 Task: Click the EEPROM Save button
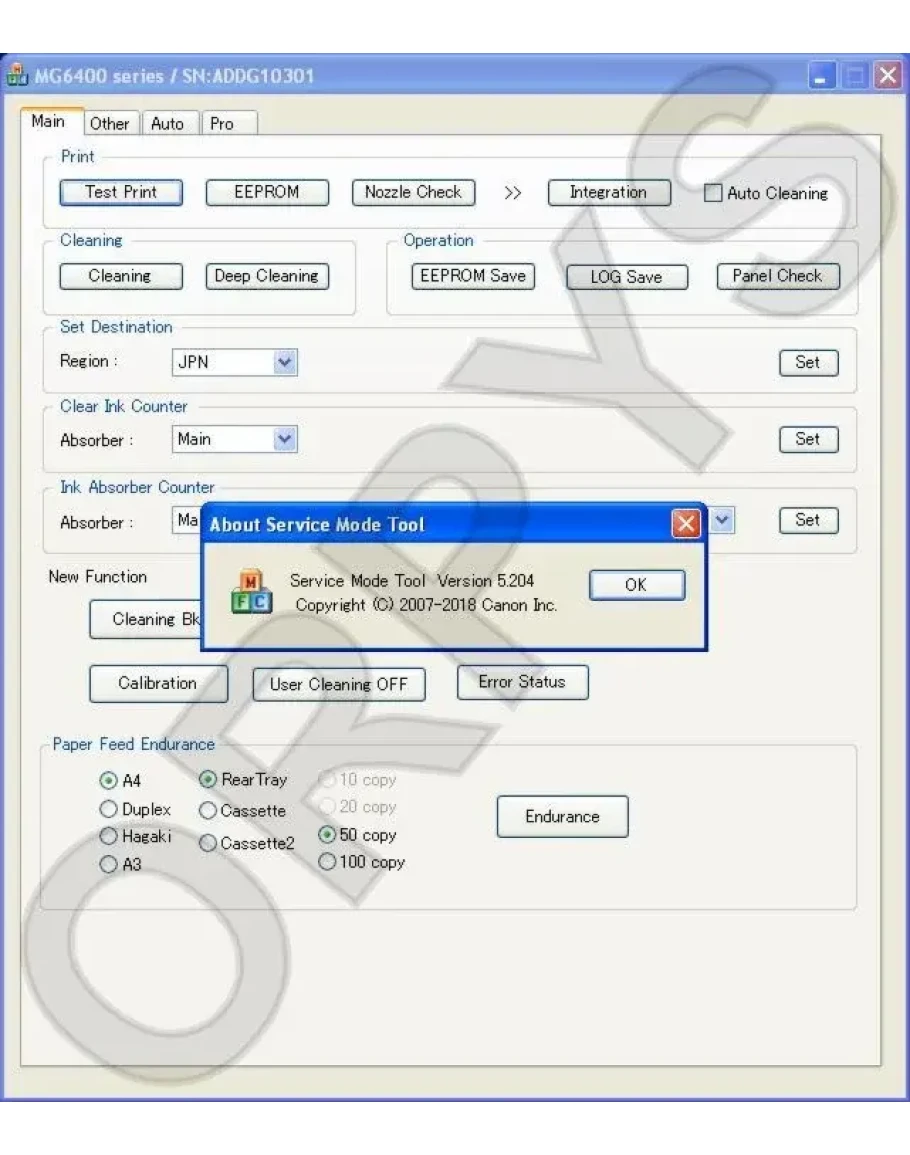coord(472,277)
